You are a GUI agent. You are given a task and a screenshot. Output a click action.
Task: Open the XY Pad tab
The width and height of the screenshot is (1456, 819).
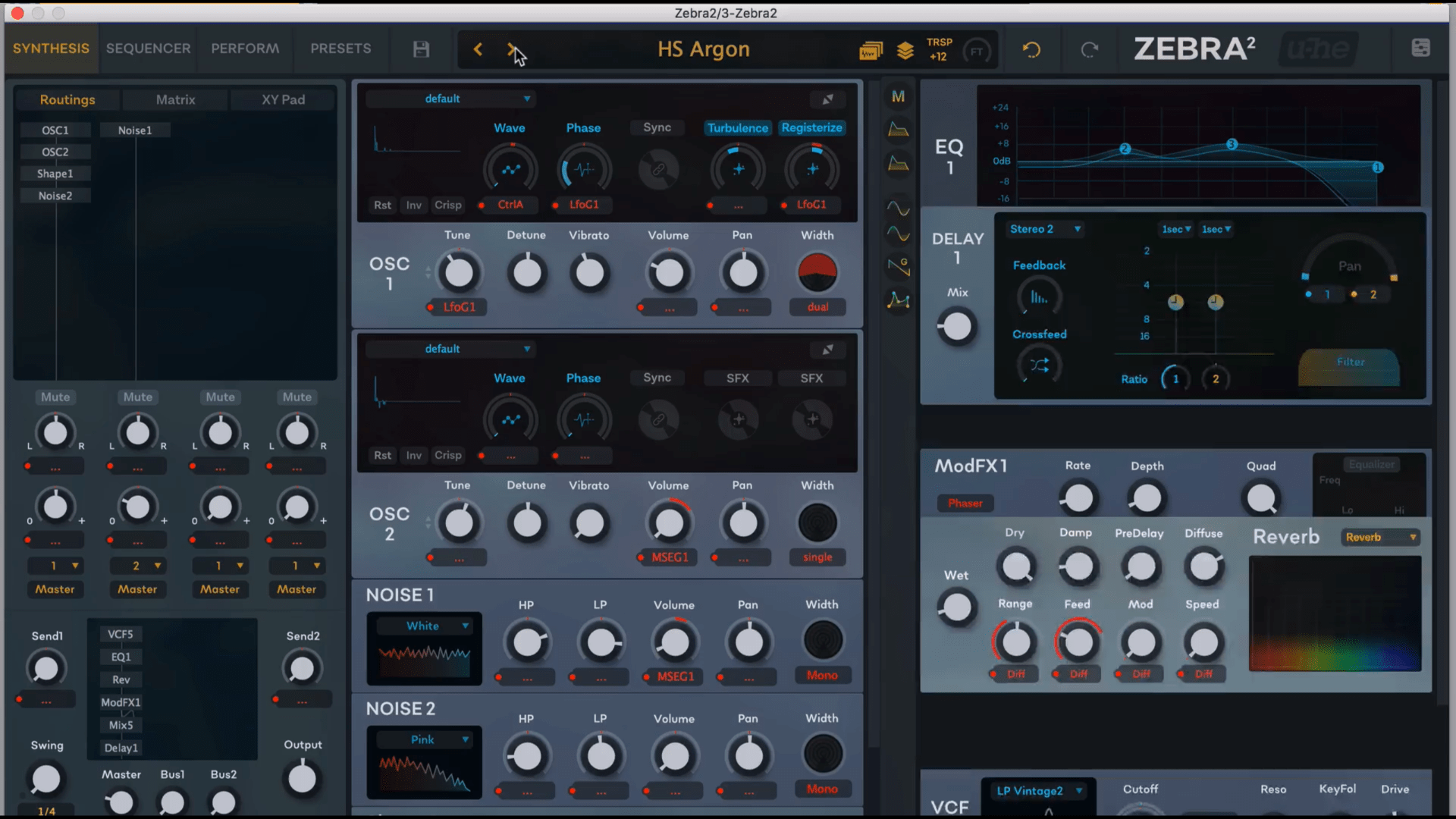coord(283,99)
